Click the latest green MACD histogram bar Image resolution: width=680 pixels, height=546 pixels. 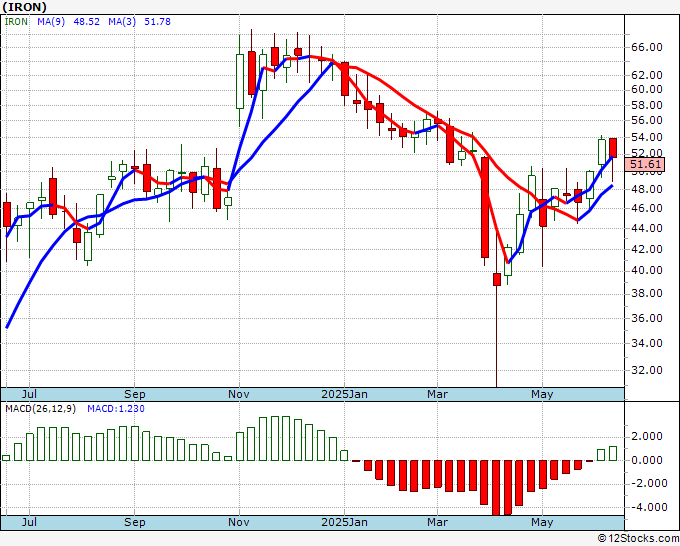(613, 454)
